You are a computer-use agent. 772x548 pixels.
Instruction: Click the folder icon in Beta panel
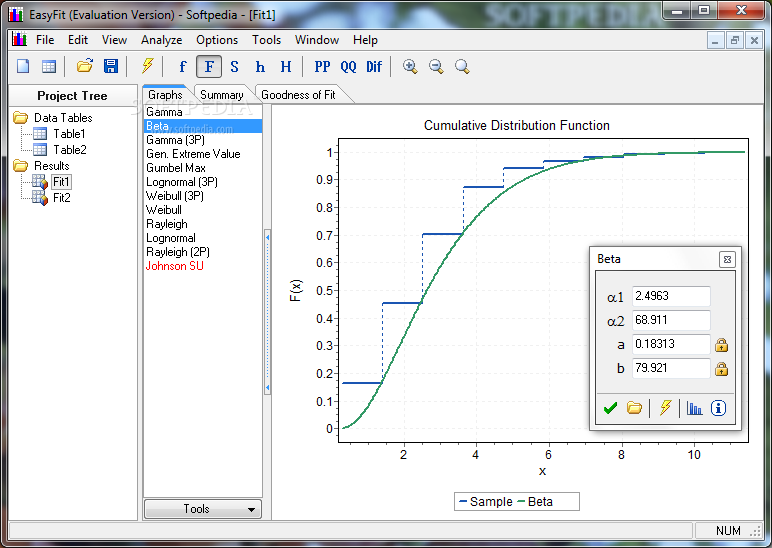tap(634, 408)
